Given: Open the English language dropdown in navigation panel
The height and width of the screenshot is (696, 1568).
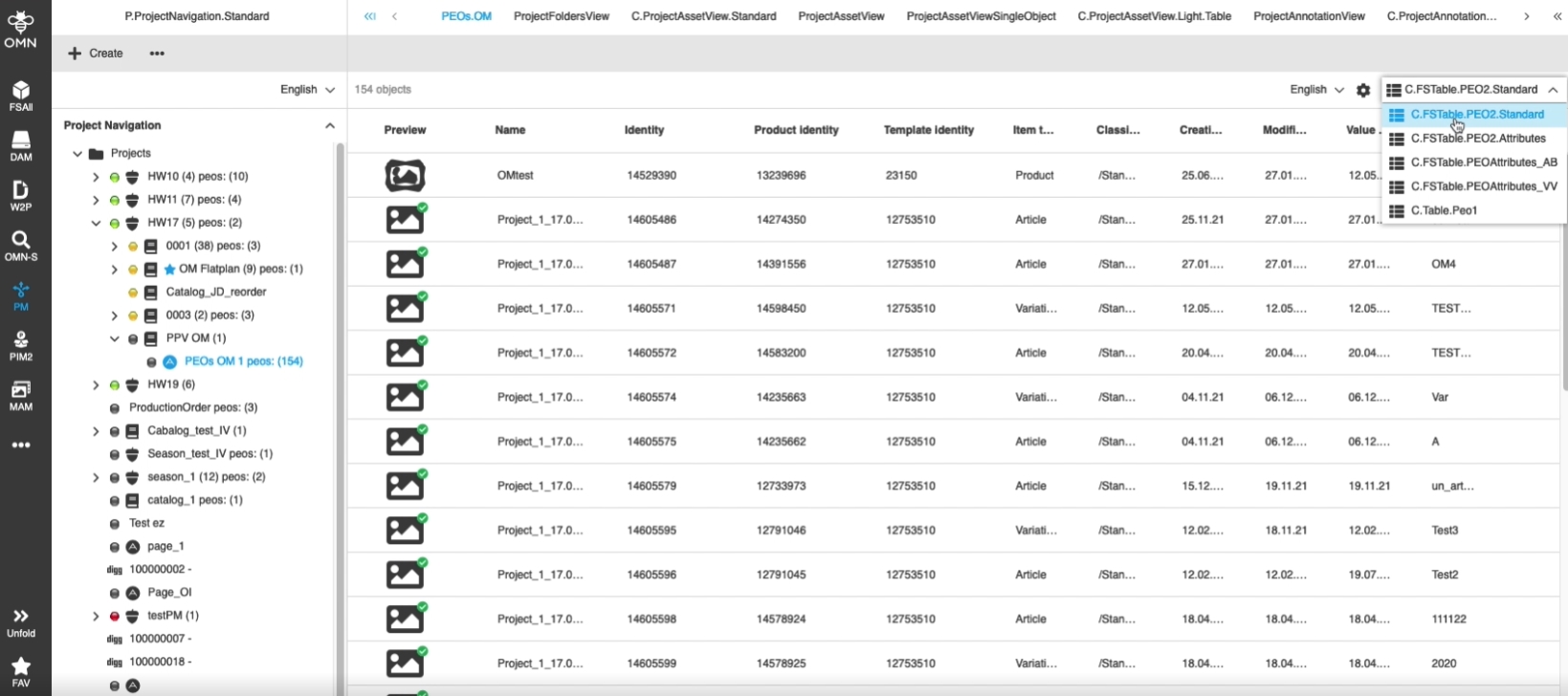Looking at the screenshot, I should click(x=307, y=90).
